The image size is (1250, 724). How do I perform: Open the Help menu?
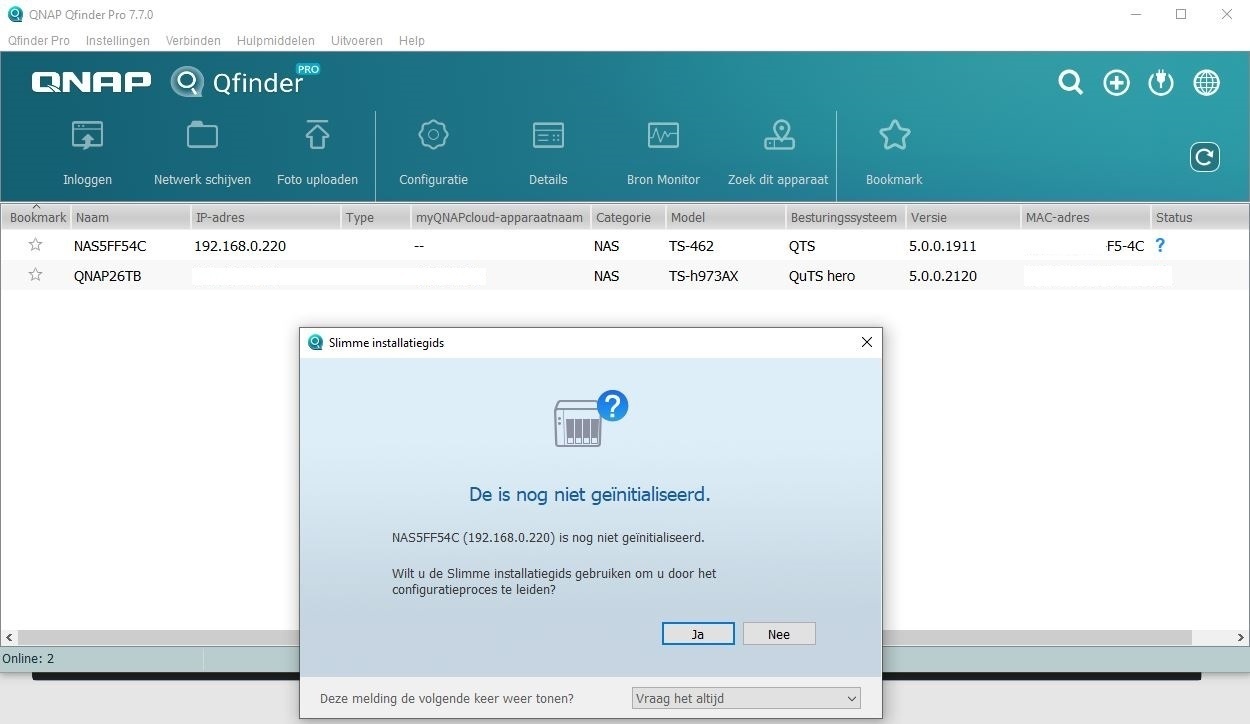click(x=412, y=41)
